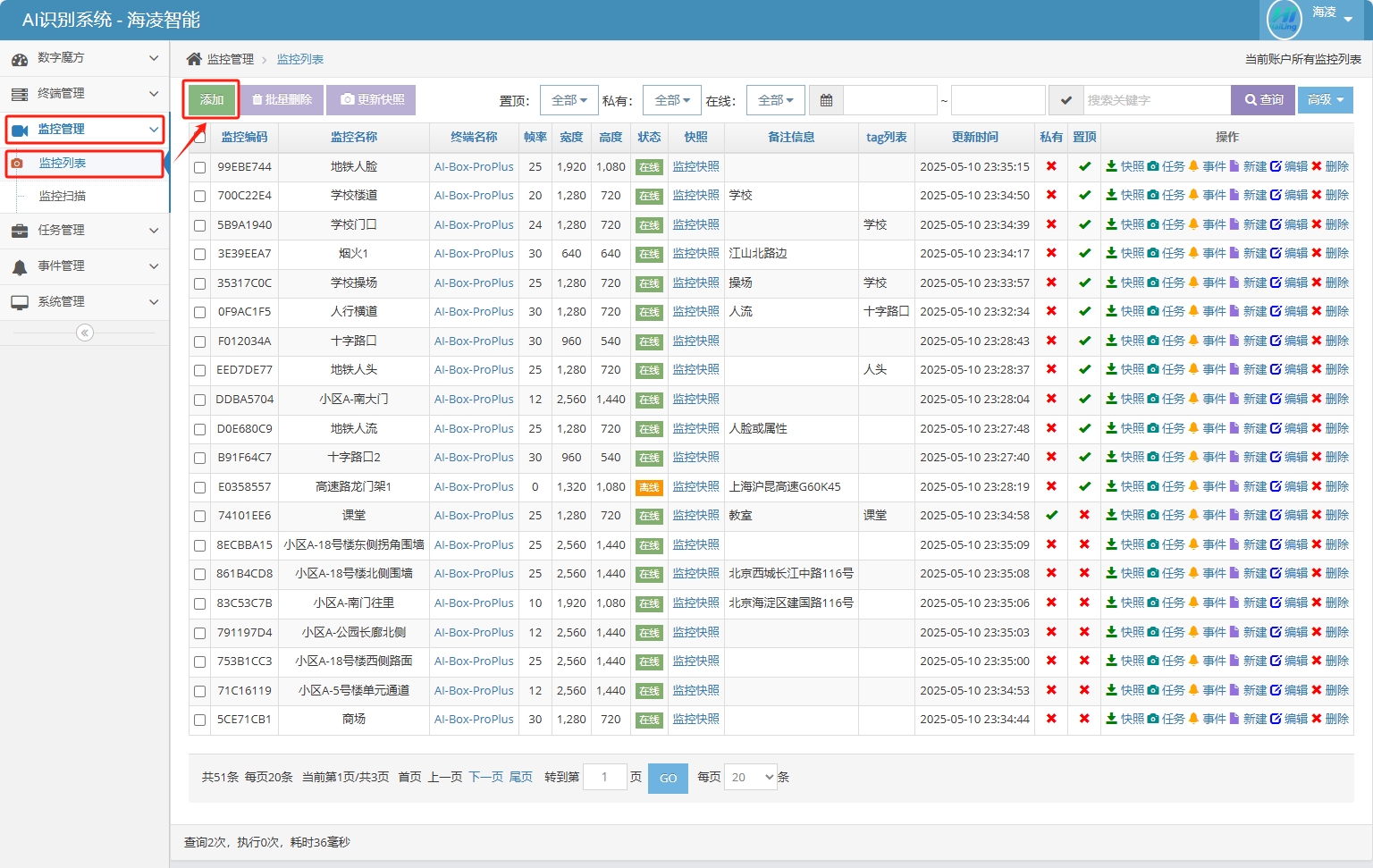
Task: Click the 删除 red X icon for EED7DE77 row
Action: (1317, 369)
